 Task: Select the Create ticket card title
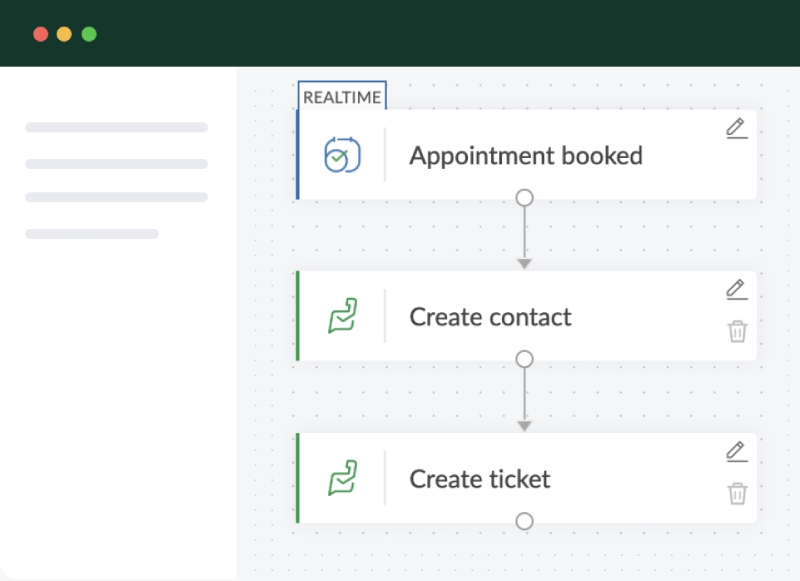point(479,480)
